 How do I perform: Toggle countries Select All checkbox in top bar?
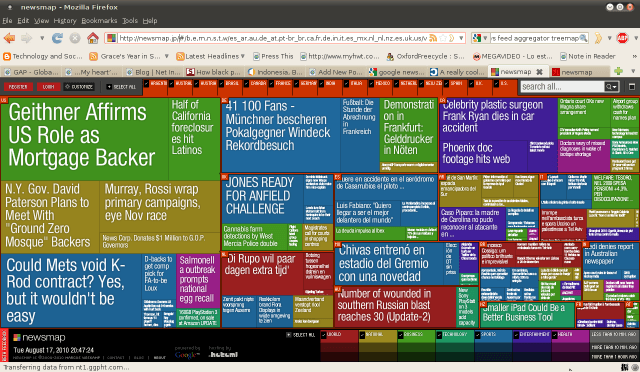pyautogui.click(x=109, y=87)
